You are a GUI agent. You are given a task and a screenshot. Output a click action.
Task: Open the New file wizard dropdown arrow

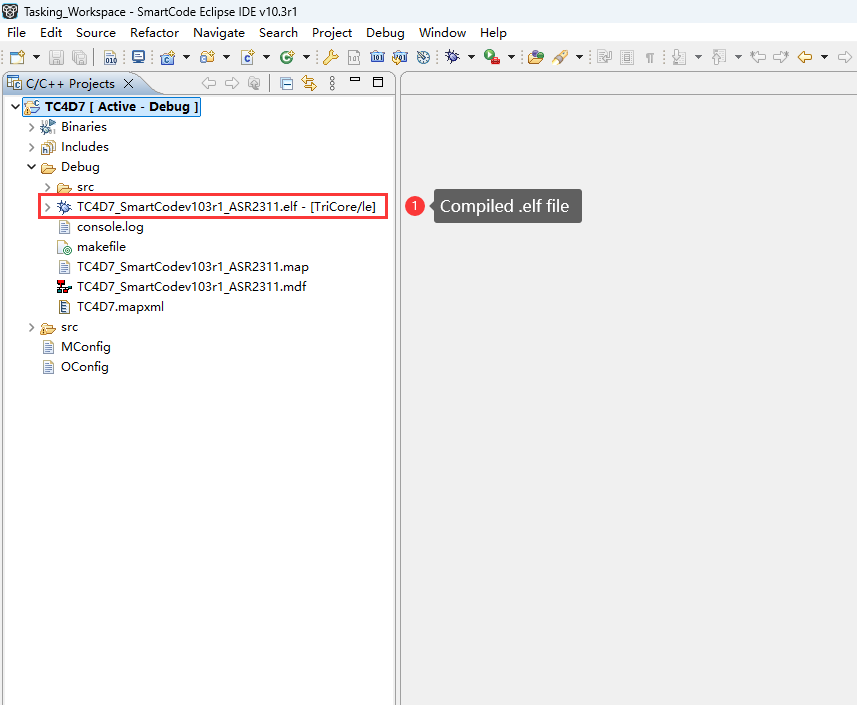[x=36, y=58]
